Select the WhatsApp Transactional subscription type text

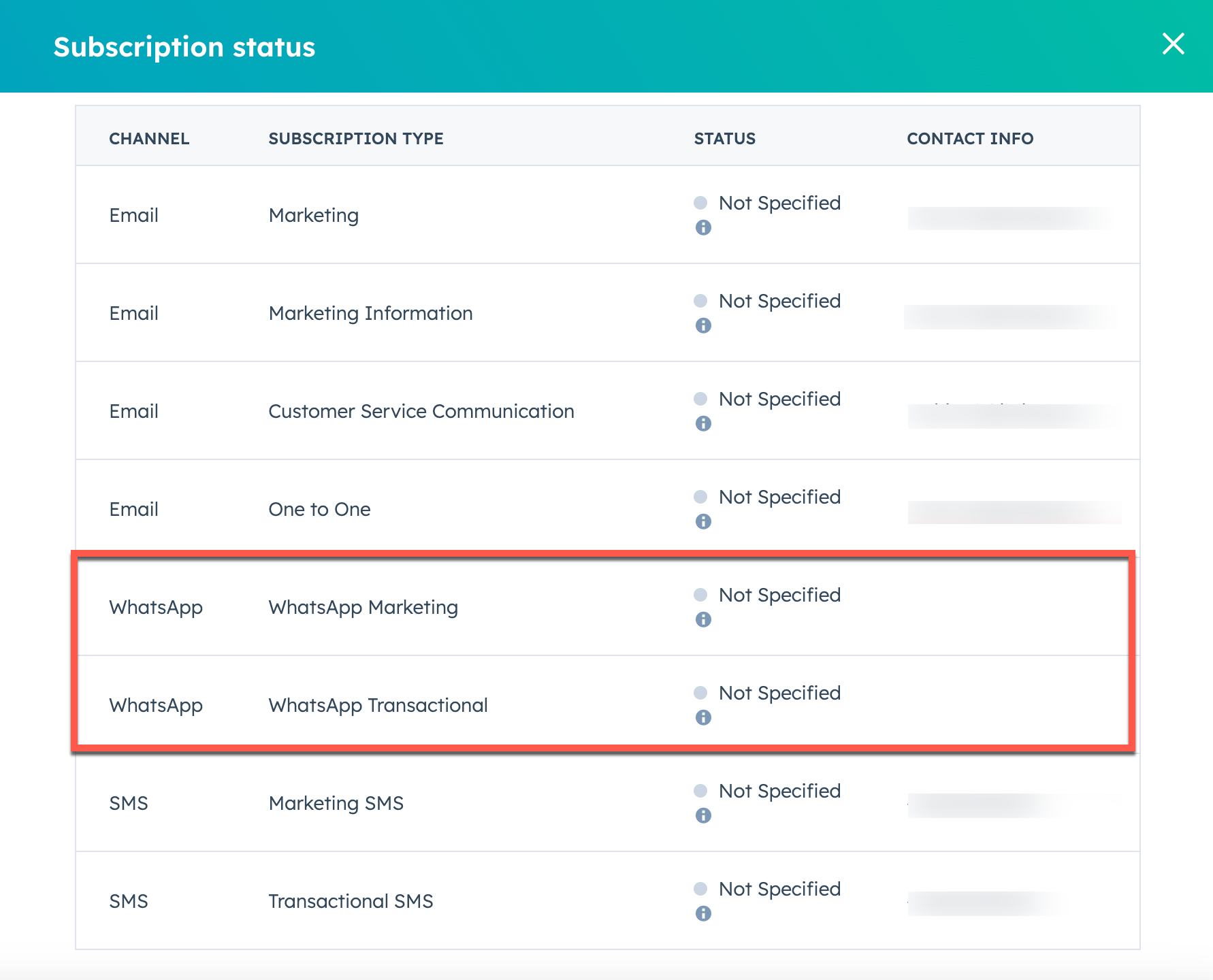378,705
